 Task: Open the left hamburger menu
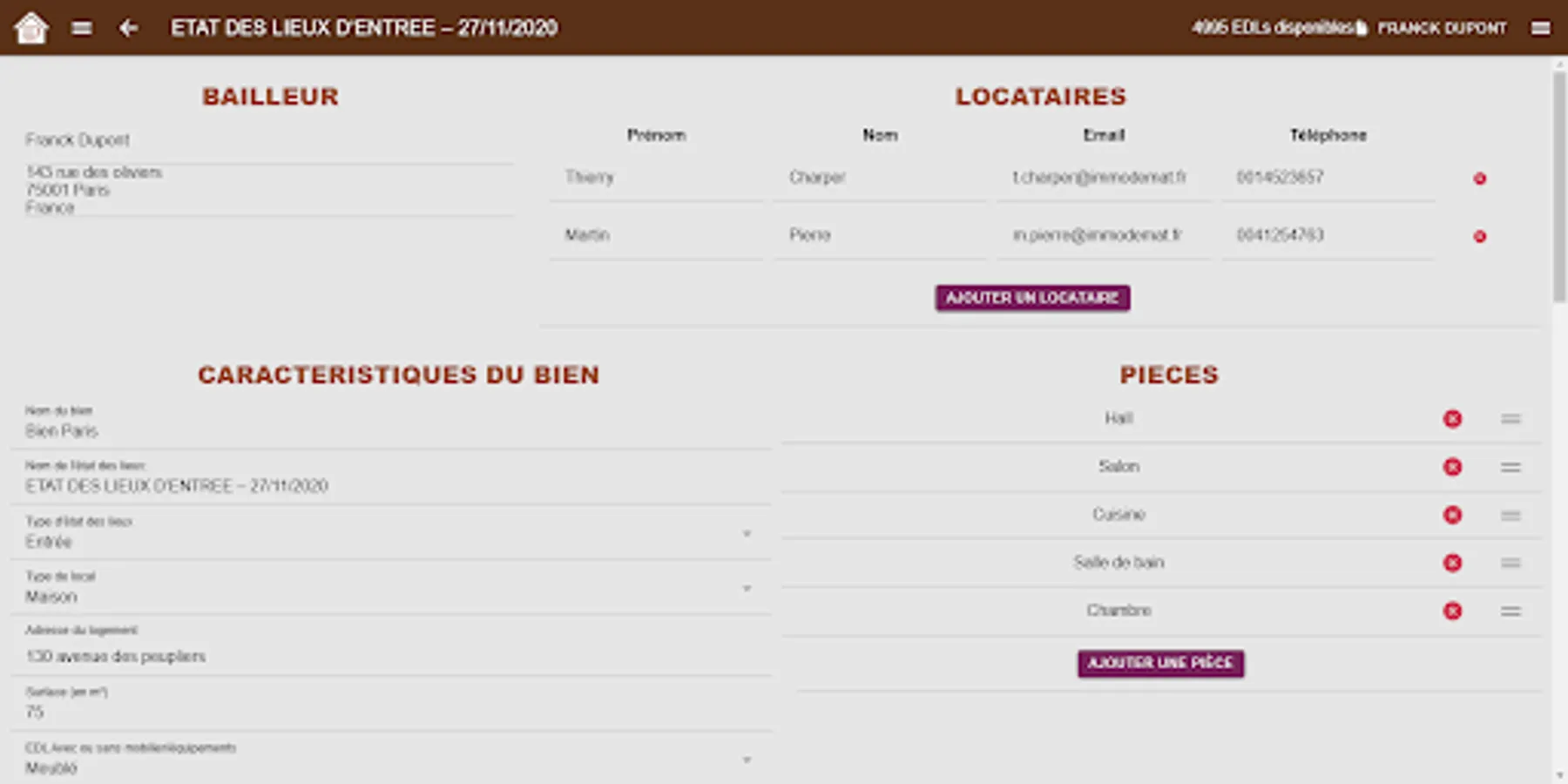(x=81, y=27)
